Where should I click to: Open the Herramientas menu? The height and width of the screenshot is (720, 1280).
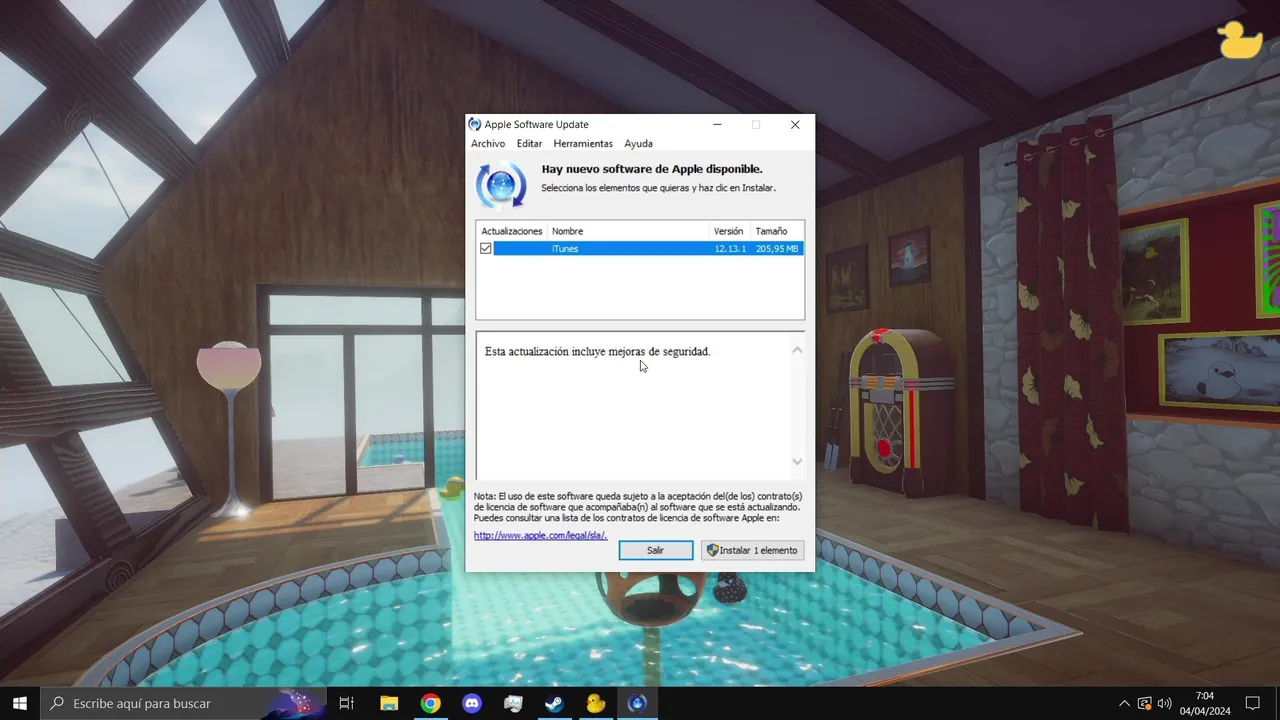click(x=583, y=144)
